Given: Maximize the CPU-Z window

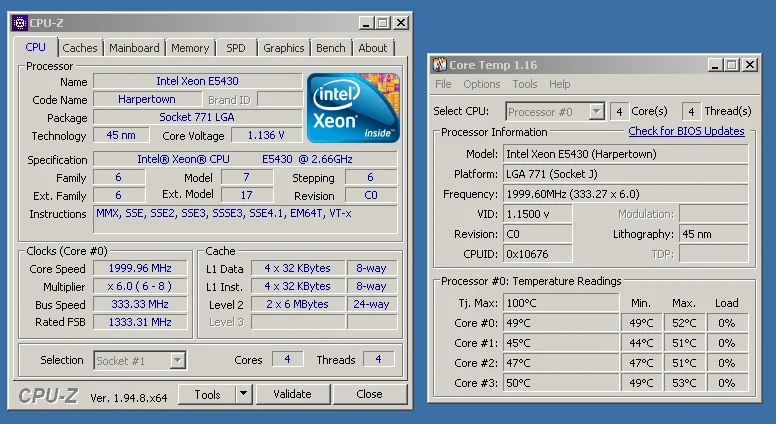Looking at the screenshot, I should pyautogui.click(x=383, y=23).
